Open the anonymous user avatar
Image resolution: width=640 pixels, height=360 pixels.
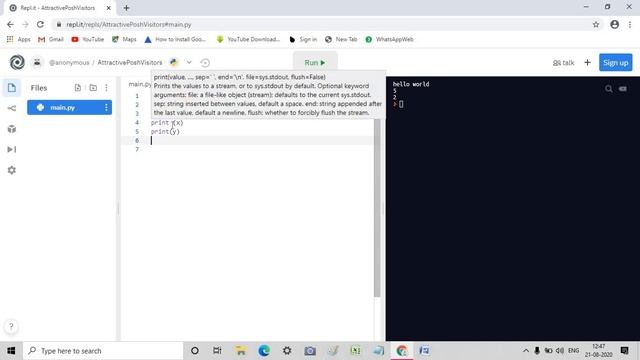(x=37, y=62)
